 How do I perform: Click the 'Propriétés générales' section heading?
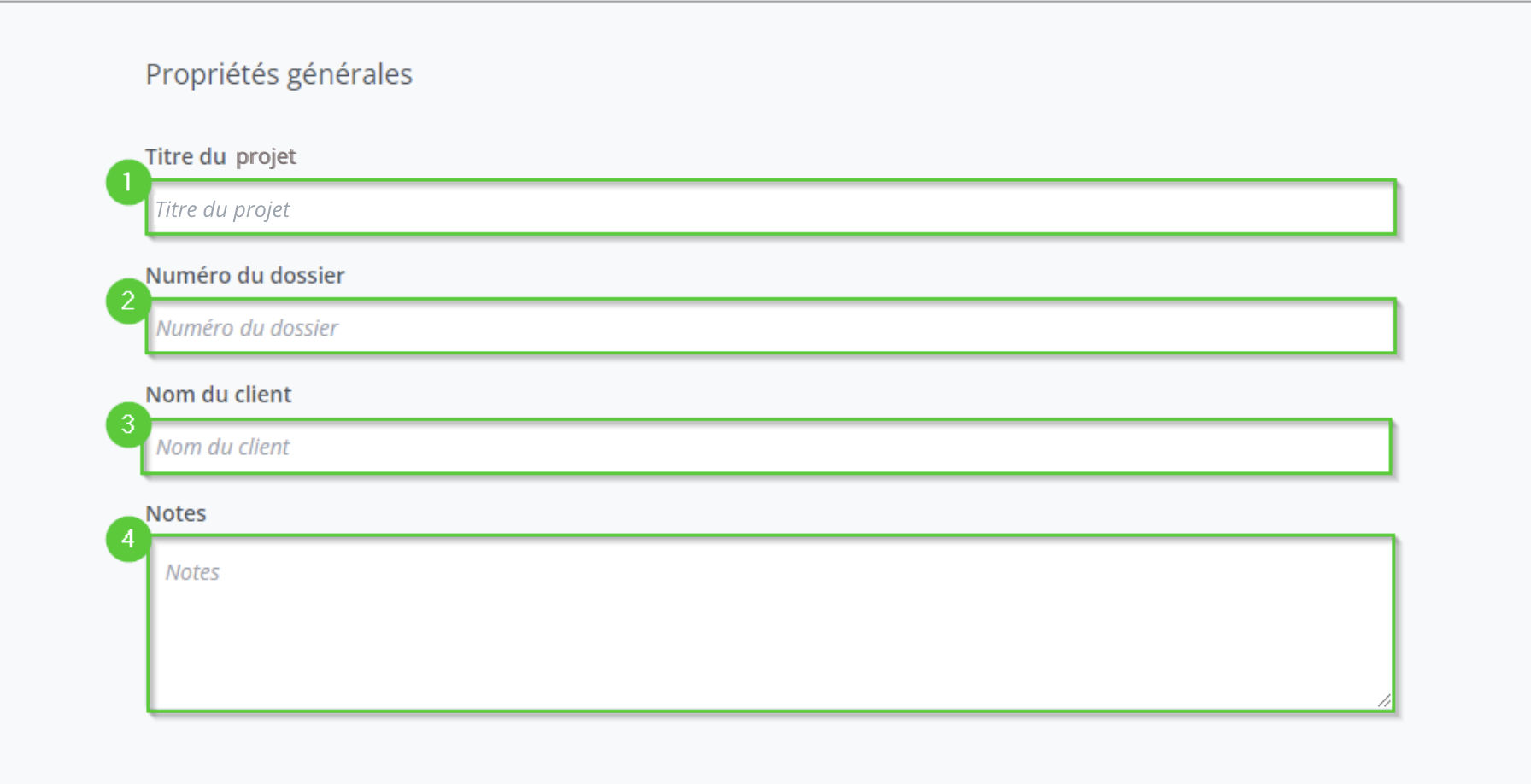(279, 74)
